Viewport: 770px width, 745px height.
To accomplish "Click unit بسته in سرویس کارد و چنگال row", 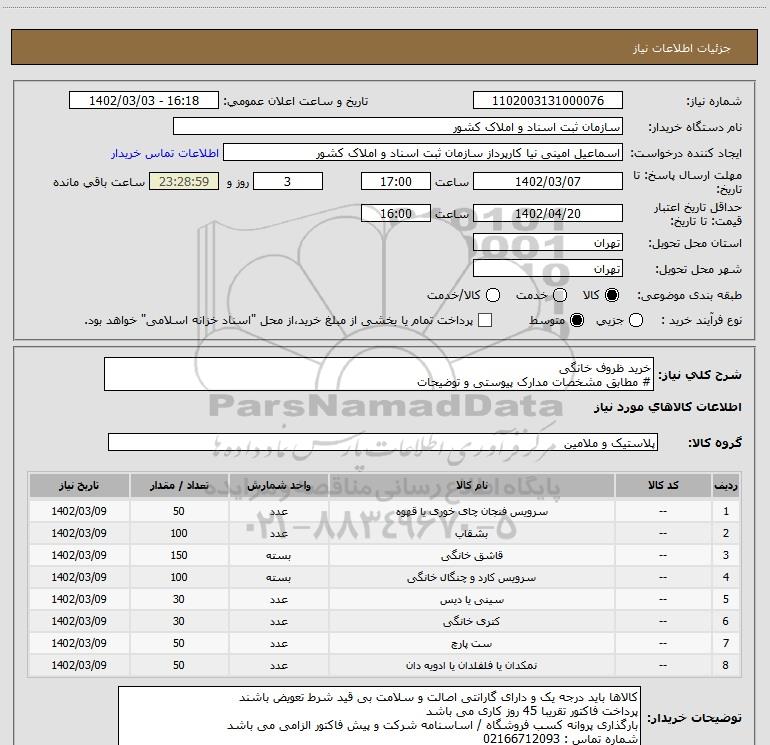I will pyautogui.click(x=278, y=578).
